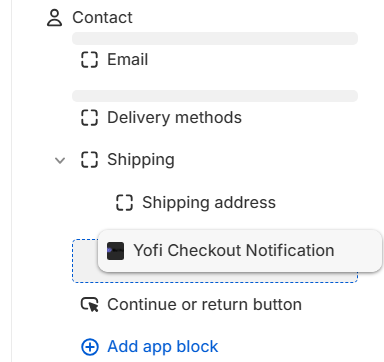The width and height of the screenshot is (384, 362).
Task: Select Continue or return button item
Action: tap(204, 304)
